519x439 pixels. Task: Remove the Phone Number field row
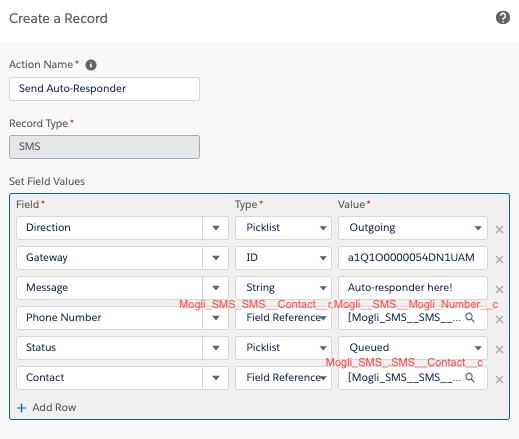click(499, 320)
